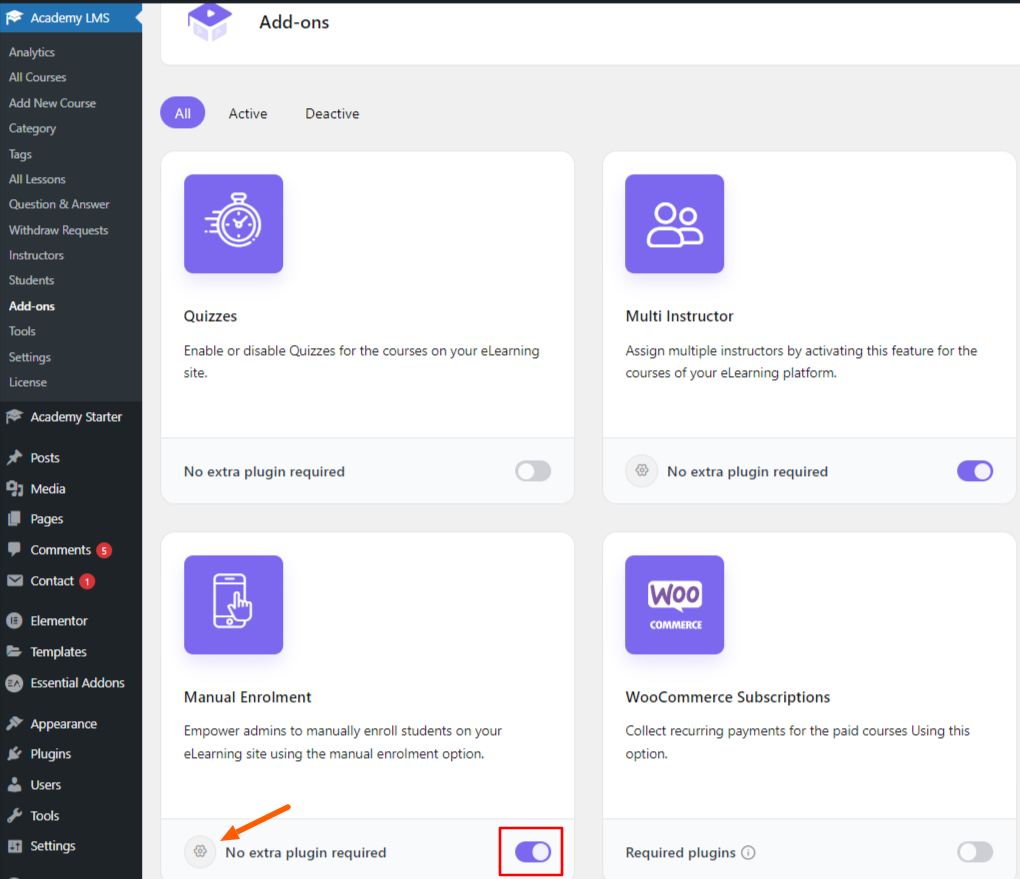Click the Academy LMS menu label

(x=70, y=18)
